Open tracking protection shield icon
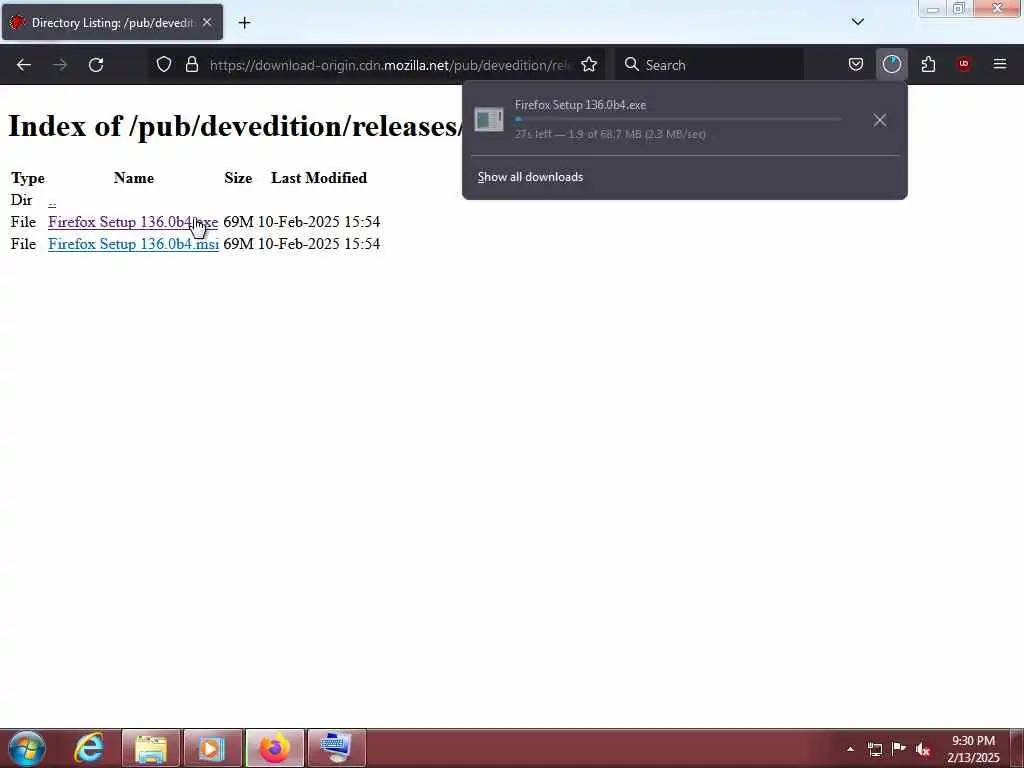The height and width of the screenshot is (768, 1024). (x=164, y=65)
